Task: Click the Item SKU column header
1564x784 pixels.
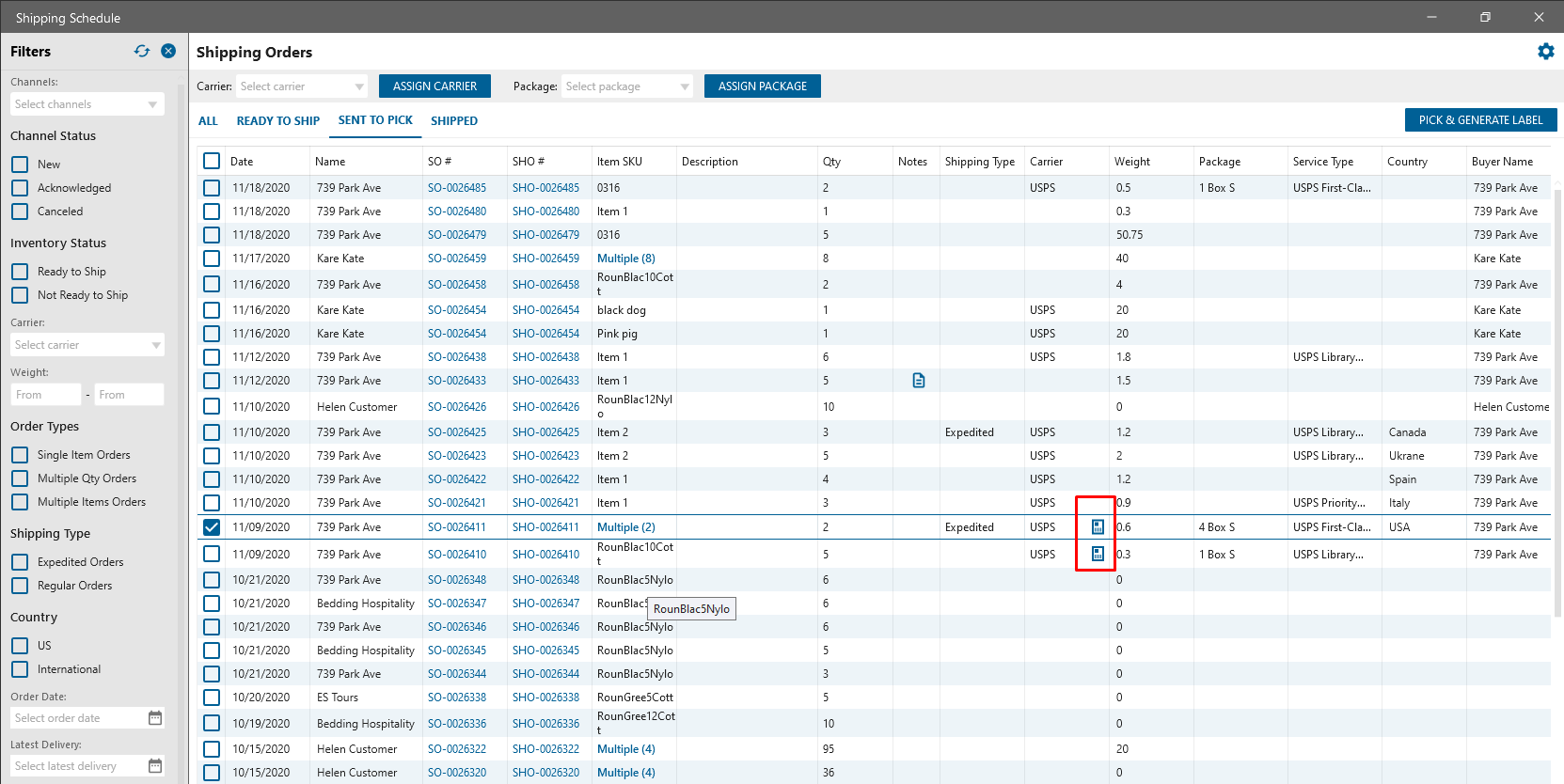Action: point(620,162)
